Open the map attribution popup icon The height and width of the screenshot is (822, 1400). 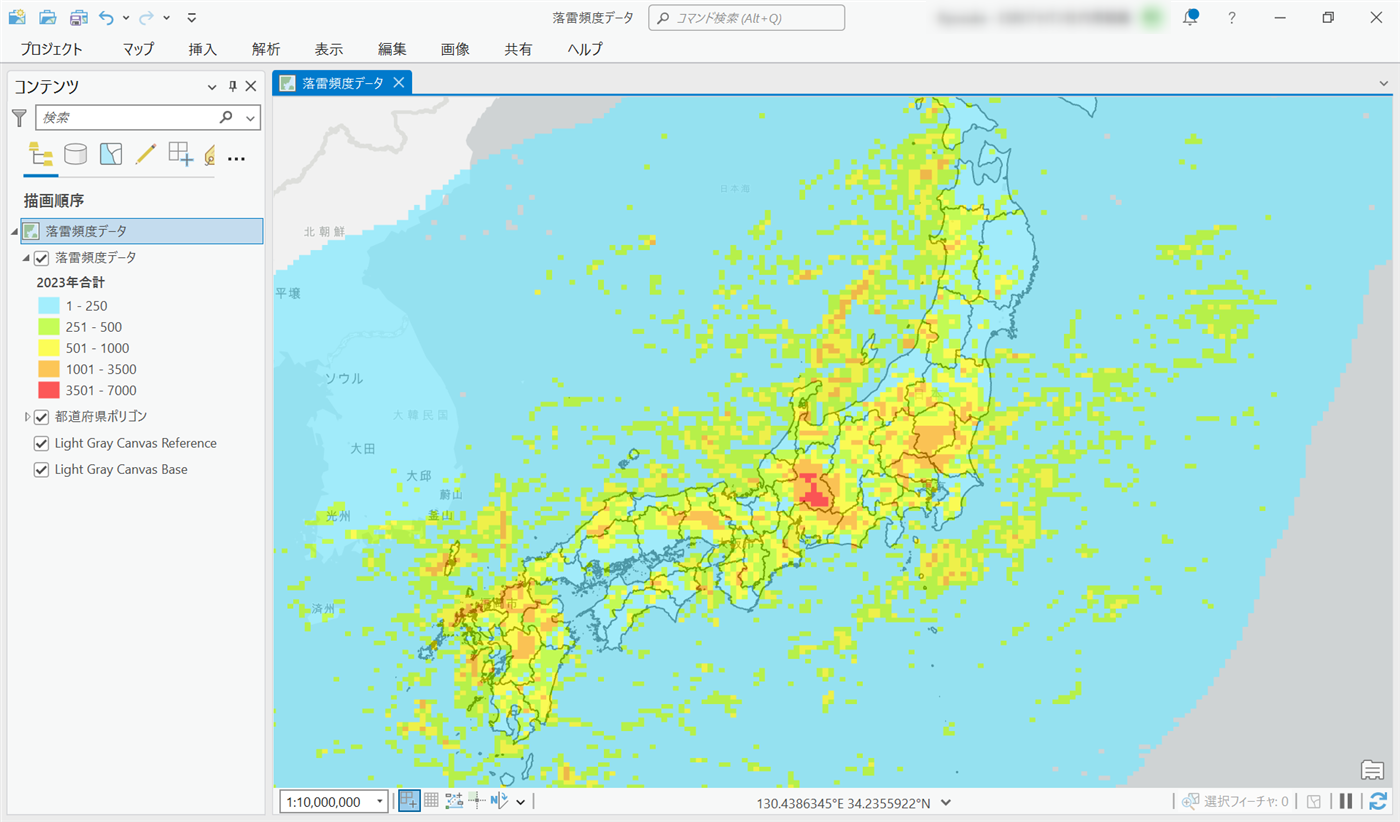tap(1372, 770)
